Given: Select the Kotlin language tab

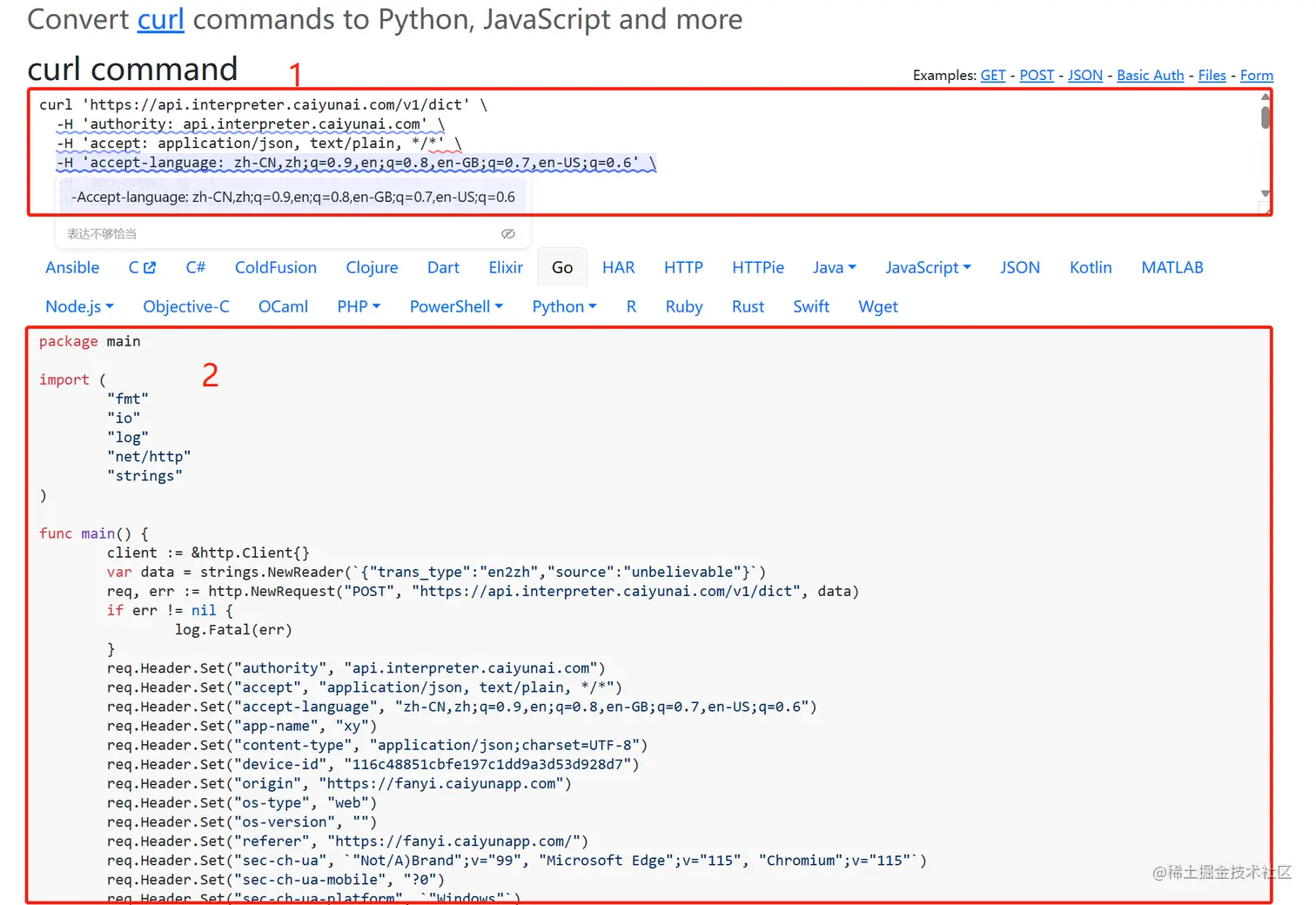Looking at the screenshot, I should tap(1091, 268).
